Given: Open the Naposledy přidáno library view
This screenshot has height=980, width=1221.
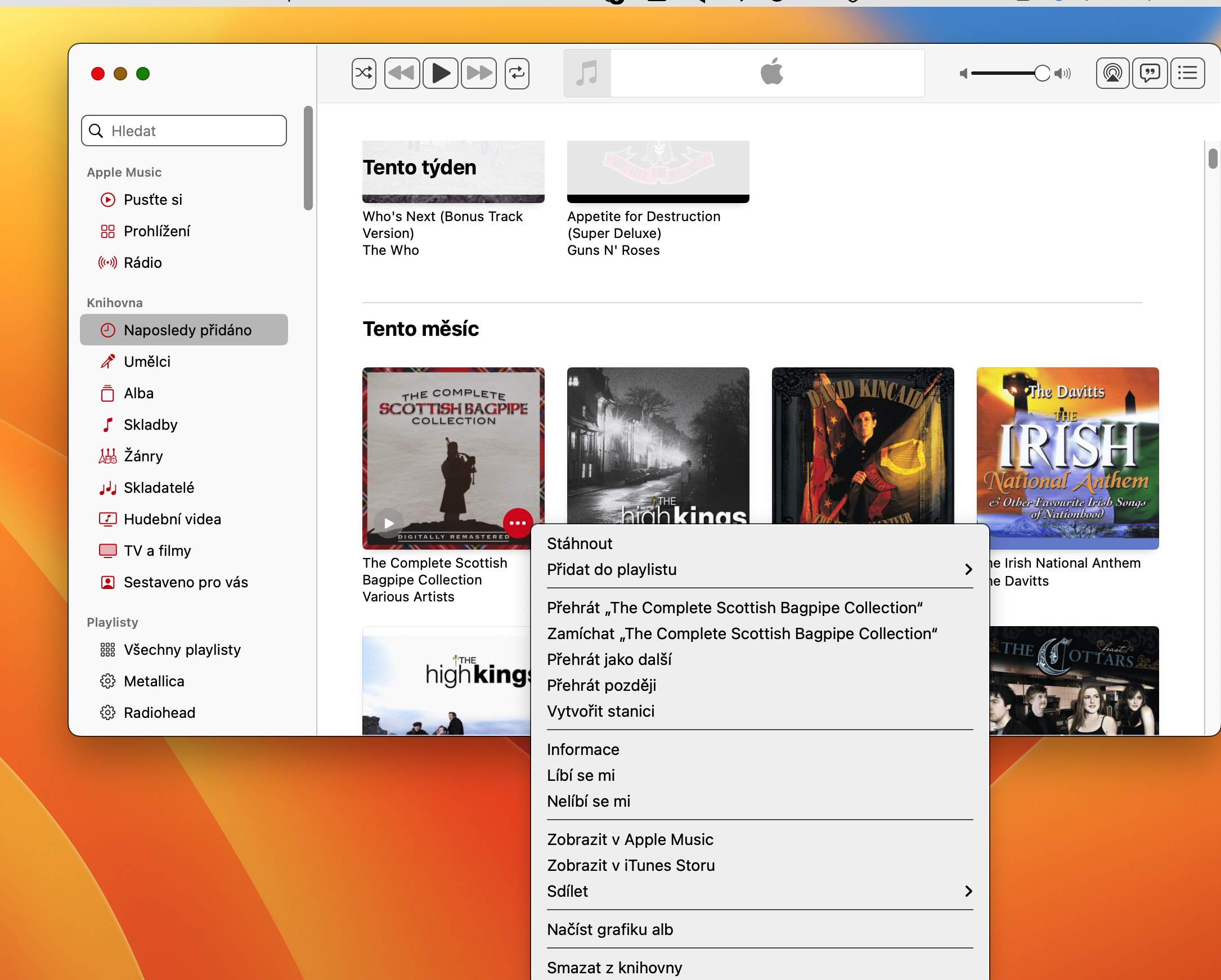Looking at the screenshot, I should (x=187, y=330).
